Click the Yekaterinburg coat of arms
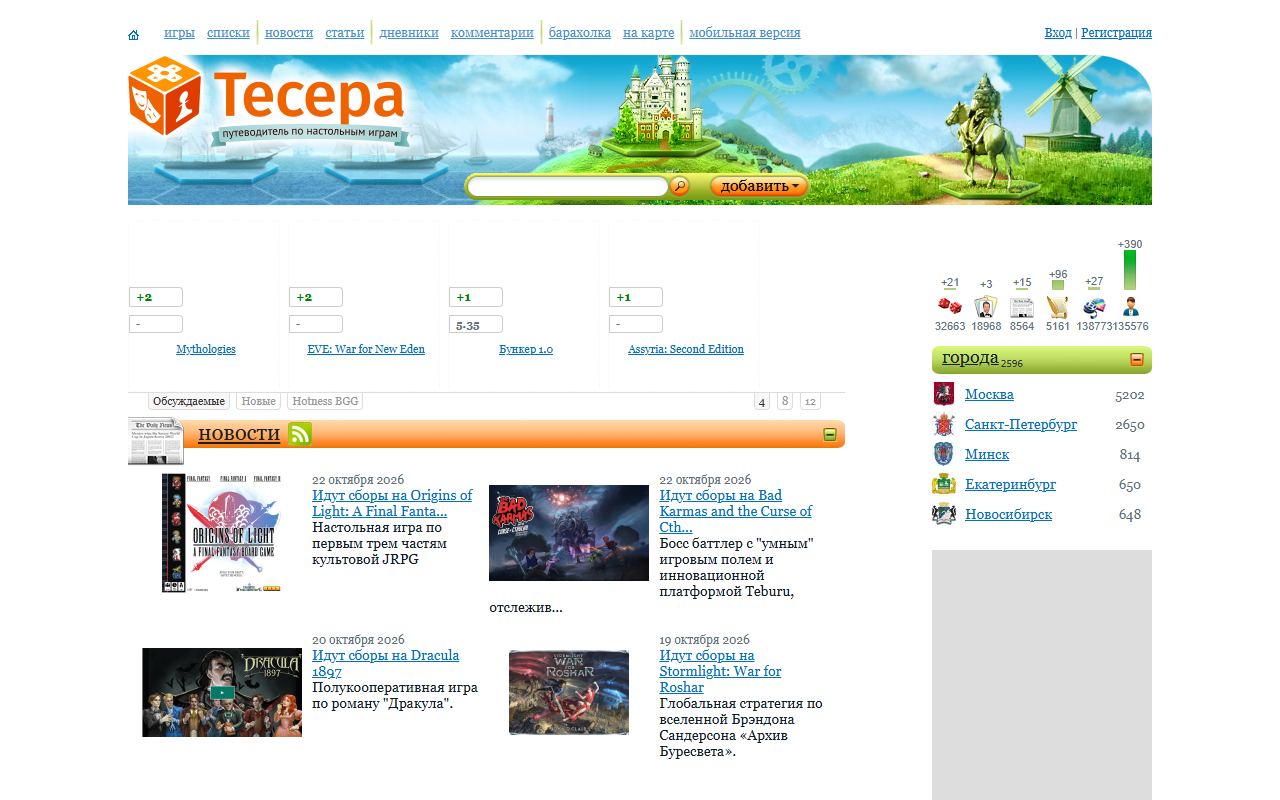Viewport: 1280px width, 800px height. [944, 484]
